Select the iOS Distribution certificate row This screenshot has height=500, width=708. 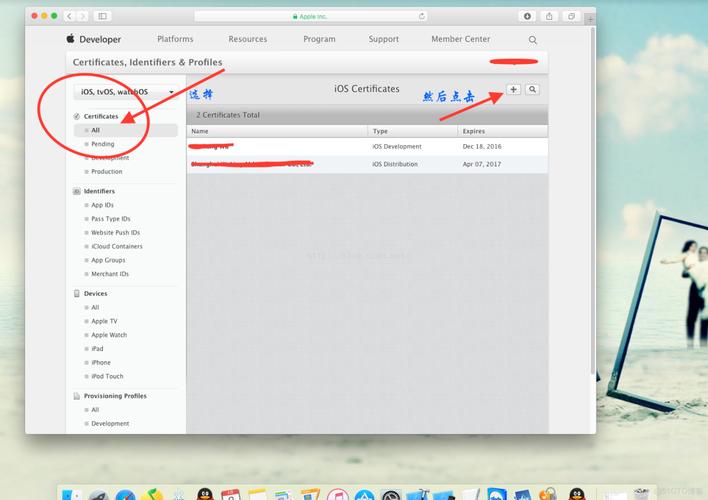[367, 164]
